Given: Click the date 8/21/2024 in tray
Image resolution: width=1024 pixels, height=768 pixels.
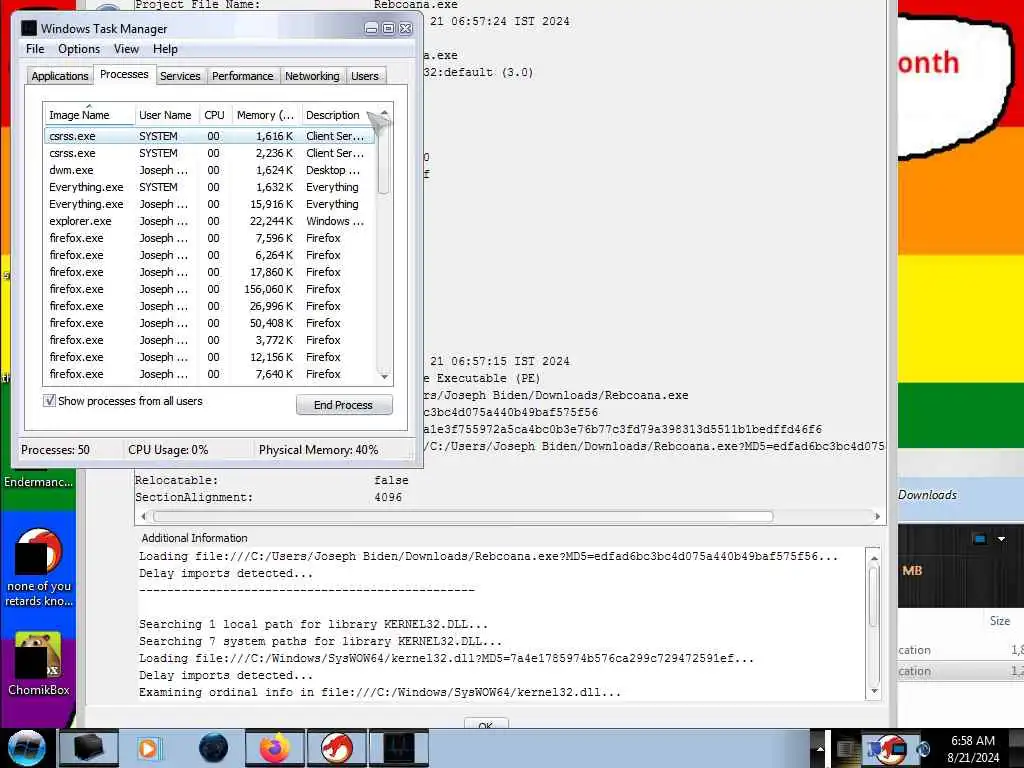Looking at the screenshot, I should coord(972,758).
